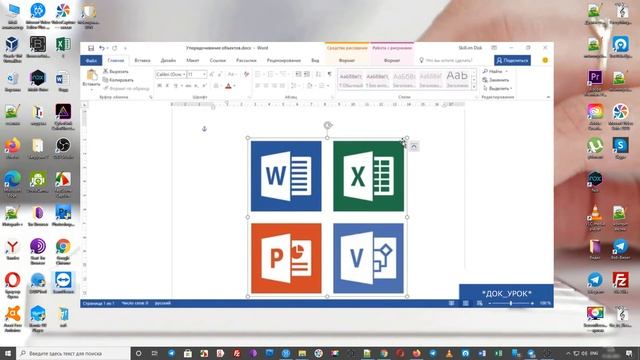
Task: Undo the last action in Word
Action: [102, 48]
